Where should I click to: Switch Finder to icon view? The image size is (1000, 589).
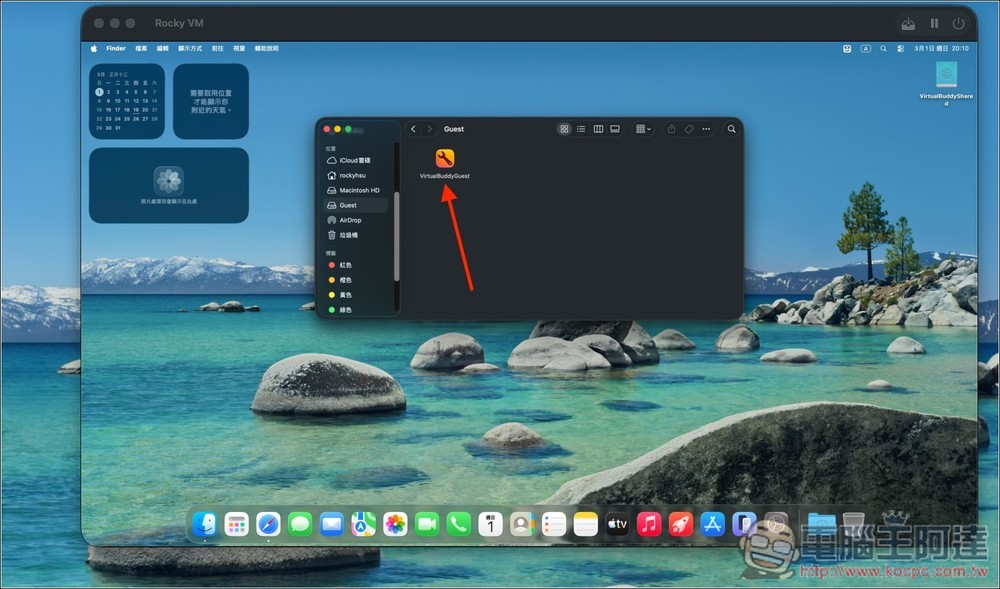point(564,129)
